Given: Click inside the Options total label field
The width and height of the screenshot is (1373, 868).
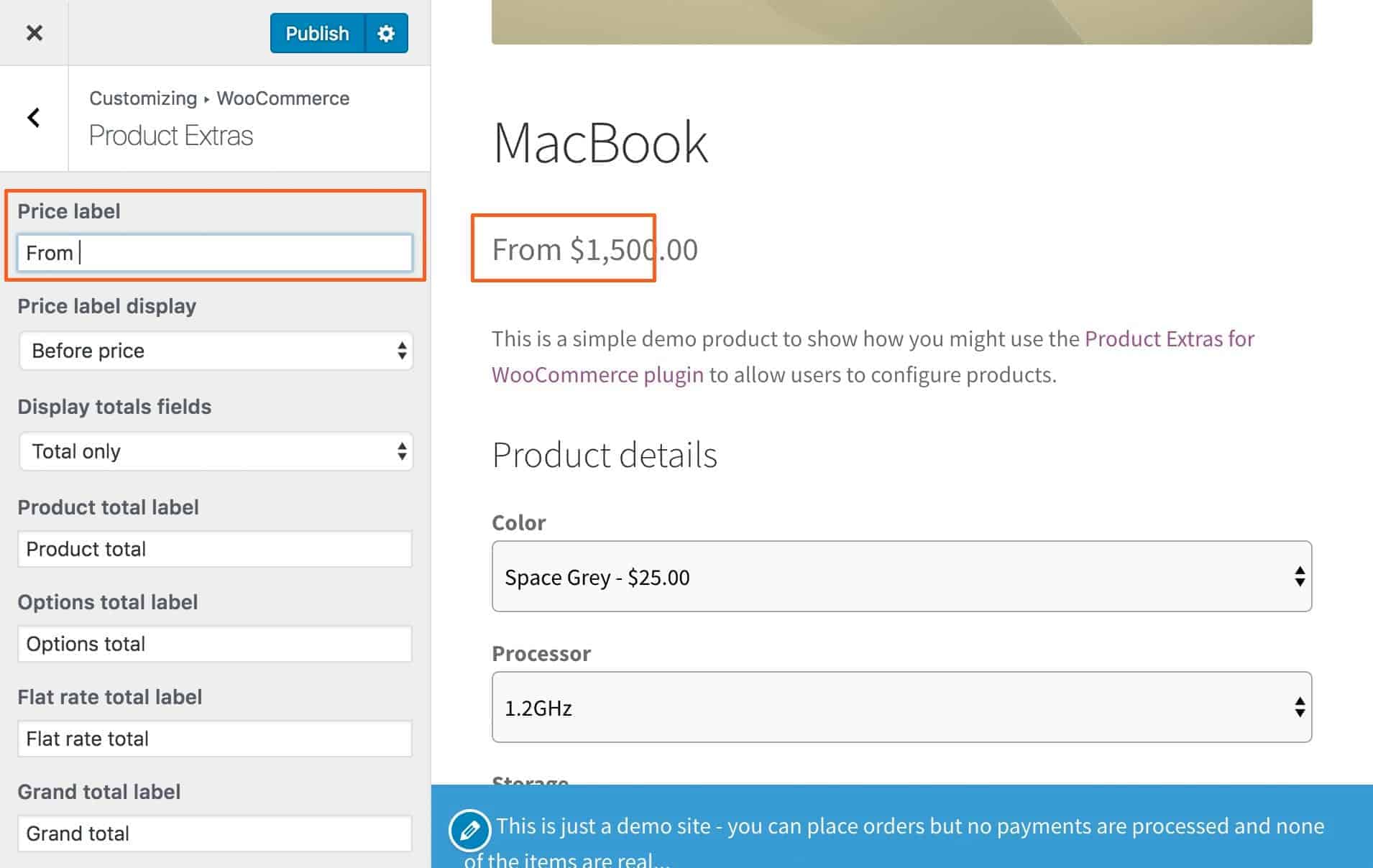Looking at the screenshot, I should (213, 643).
